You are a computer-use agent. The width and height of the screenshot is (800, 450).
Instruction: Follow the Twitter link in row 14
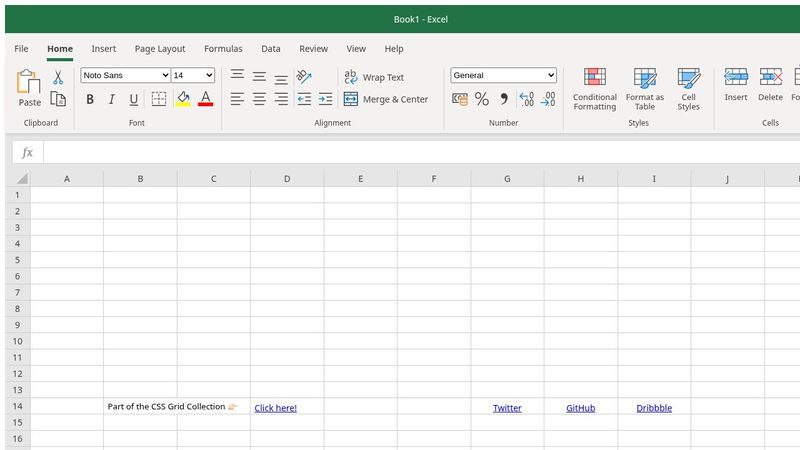(507, 408)
